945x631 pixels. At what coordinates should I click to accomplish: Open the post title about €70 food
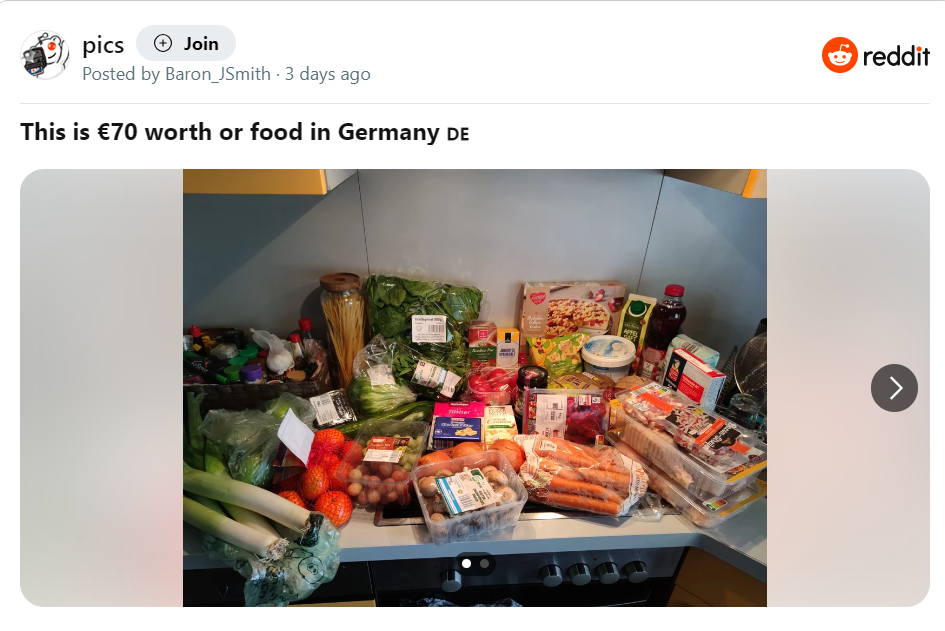(230, 132)
